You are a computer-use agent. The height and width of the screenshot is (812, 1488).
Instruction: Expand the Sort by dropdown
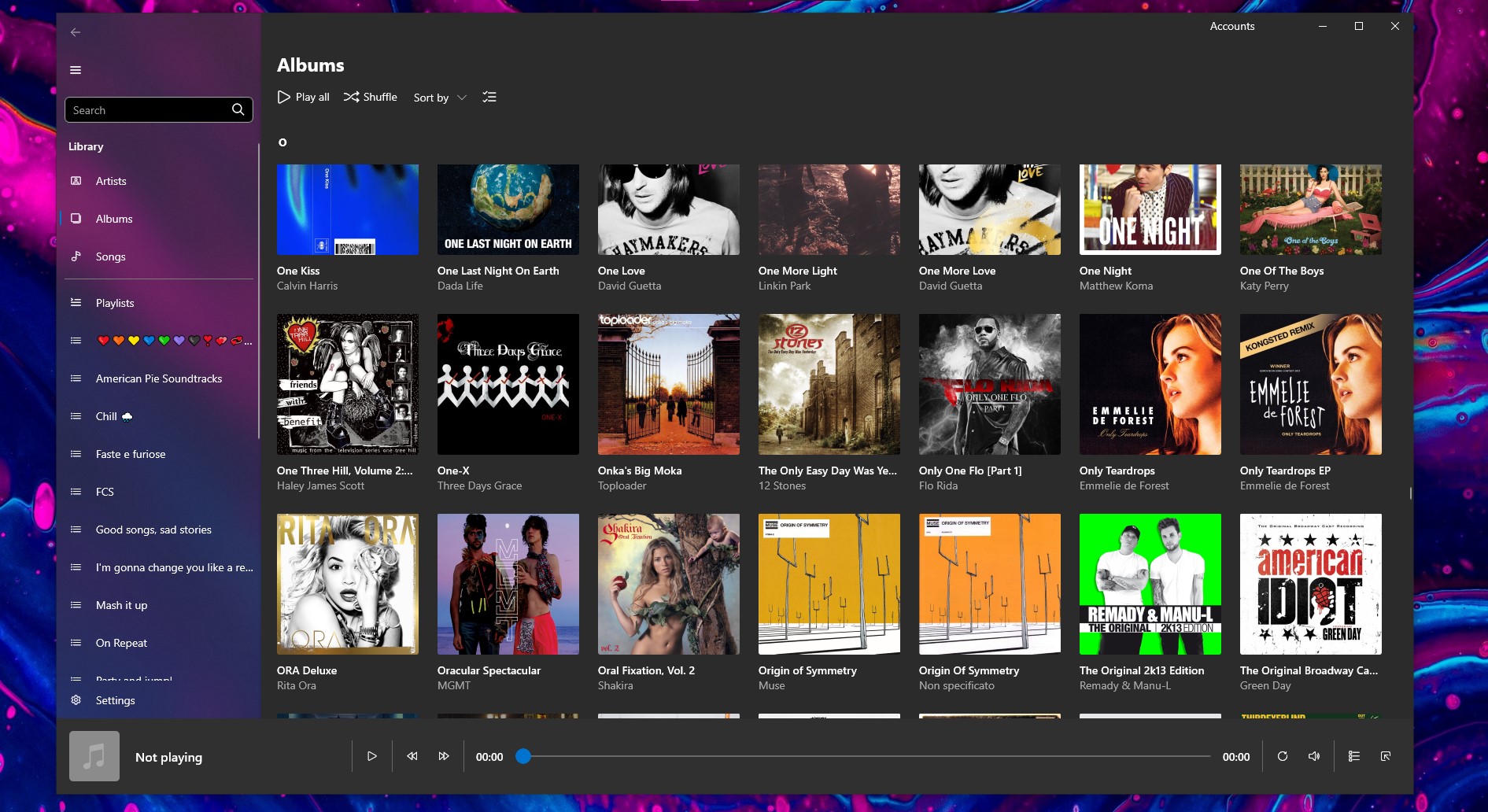[440, 98]
